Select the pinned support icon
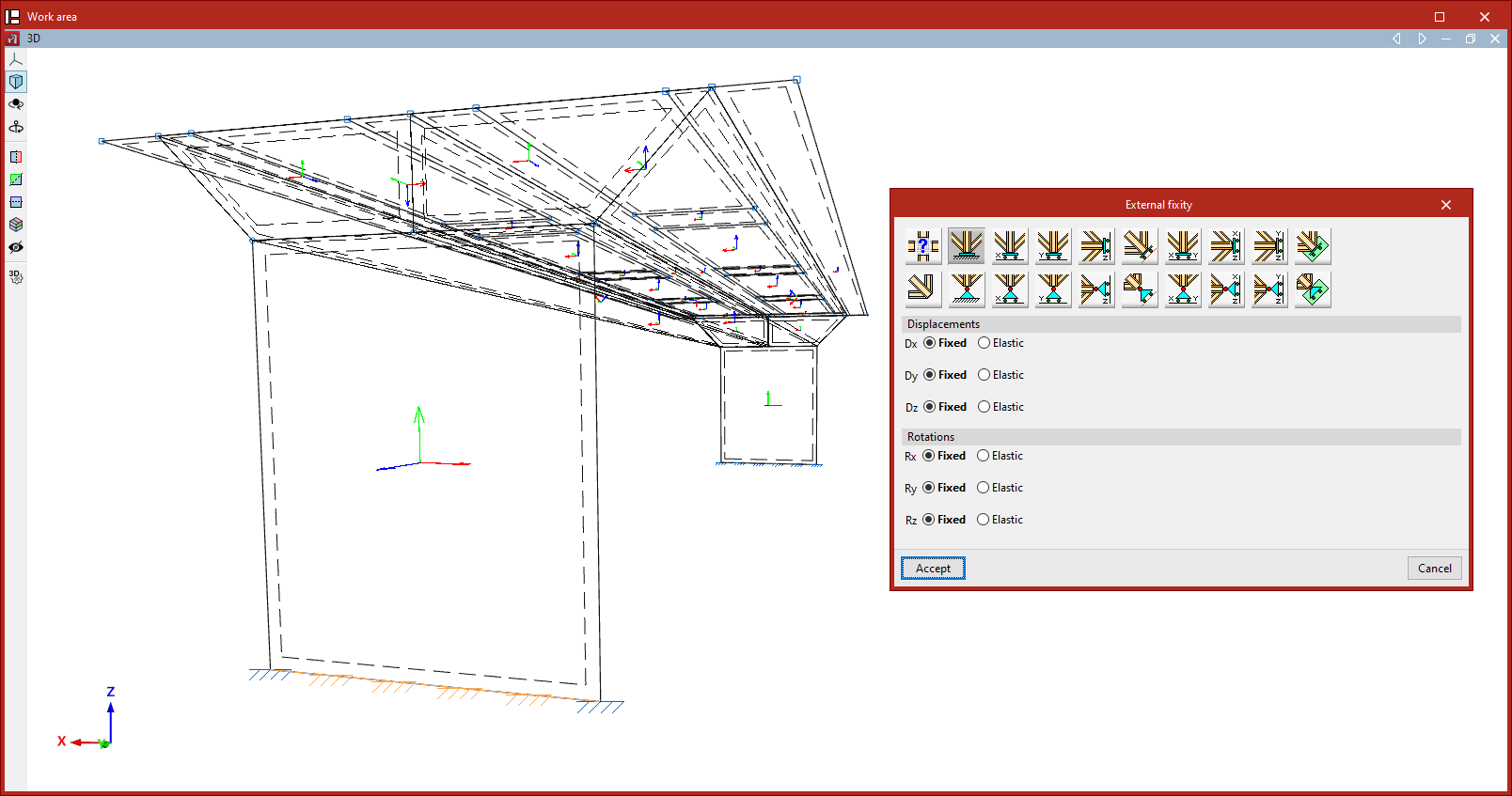 [x=967, y=289]
